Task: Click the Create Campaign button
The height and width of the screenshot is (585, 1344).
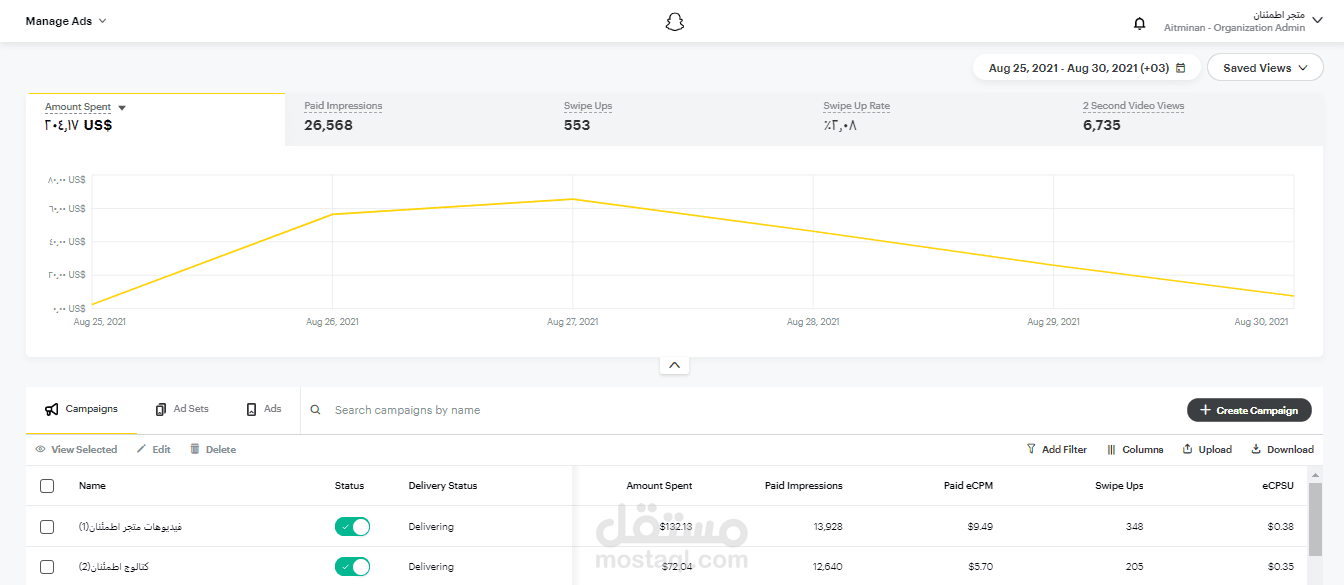Action: (1249, 410)
